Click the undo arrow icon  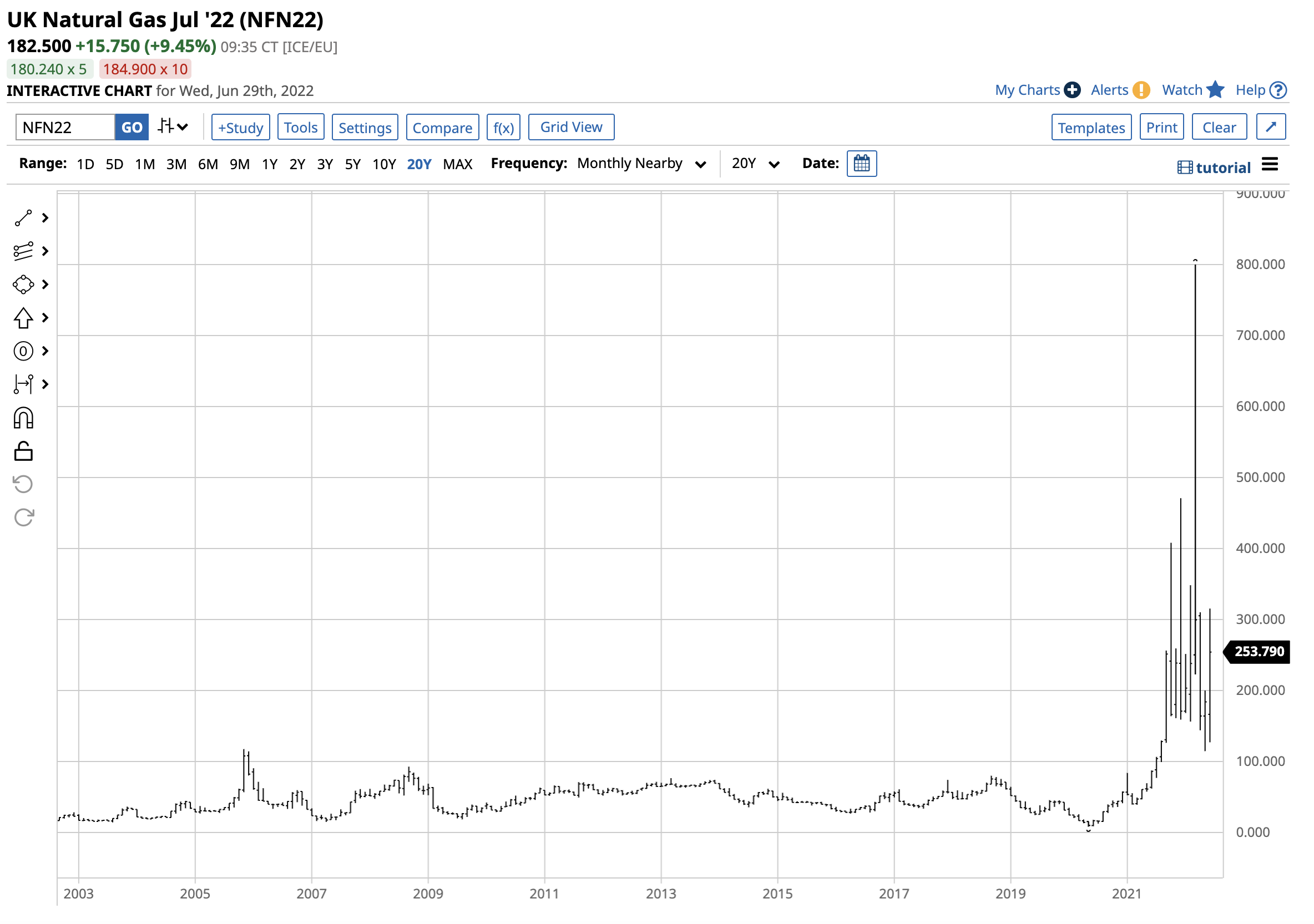[23, 485]
